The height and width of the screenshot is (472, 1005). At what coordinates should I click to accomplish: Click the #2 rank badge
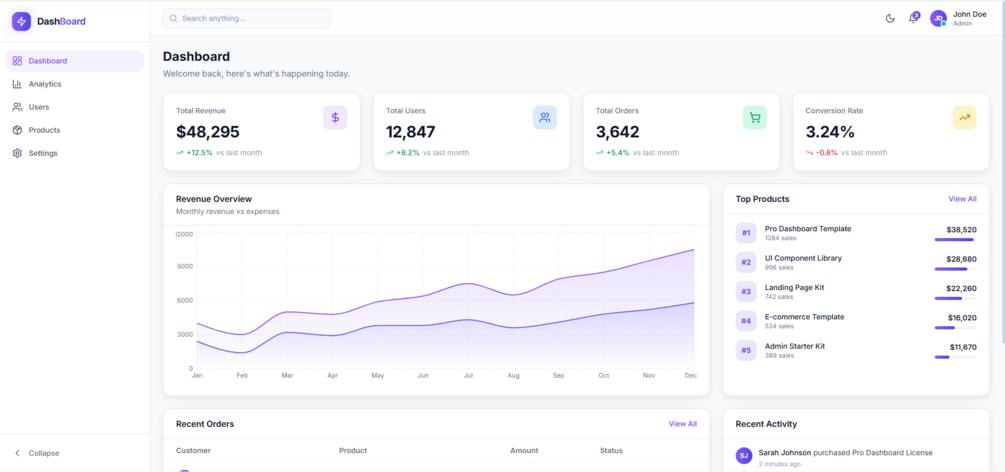click(746, 262)
